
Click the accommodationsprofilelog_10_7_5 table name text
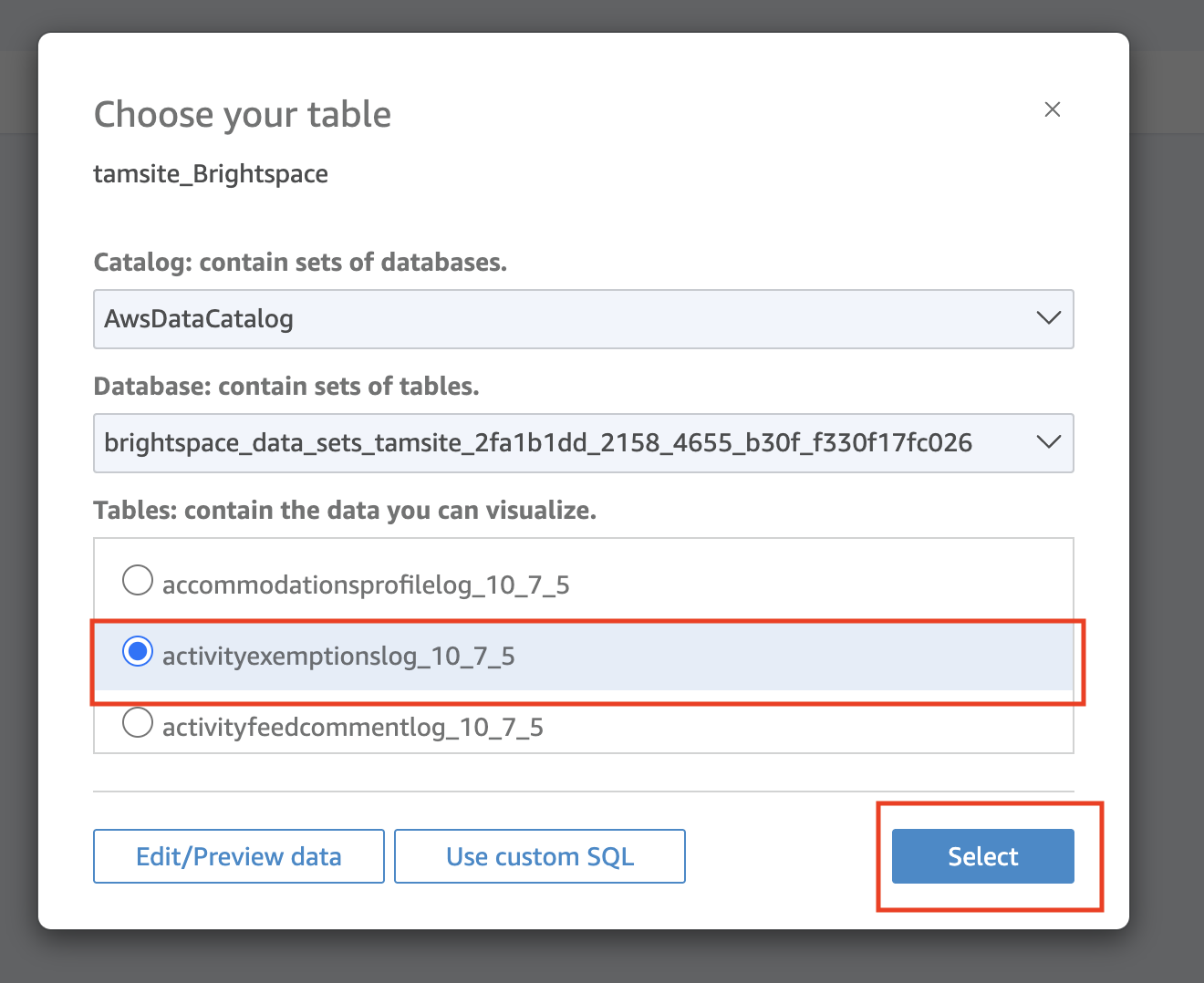tap(365, 585)
